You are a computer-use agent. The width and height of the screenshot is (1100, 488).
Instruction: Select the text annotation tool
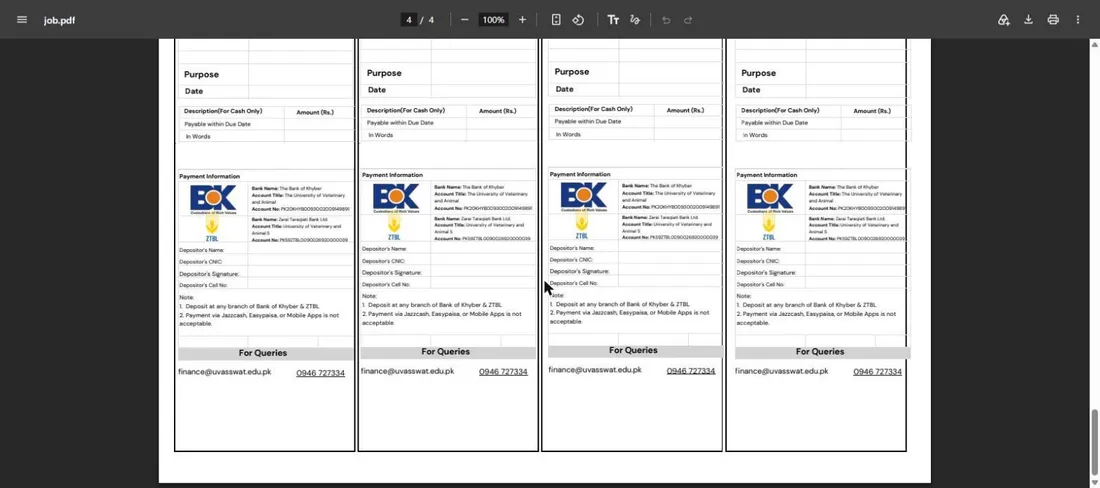613,20
